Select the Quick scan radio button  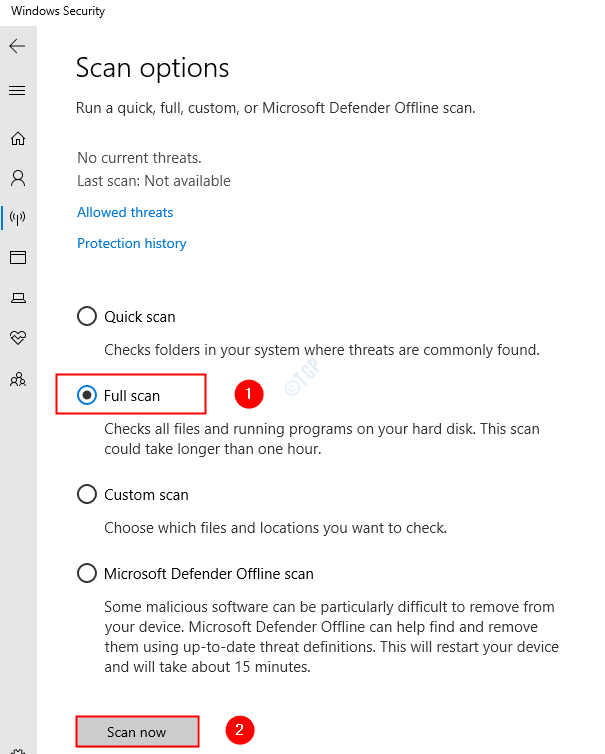[87, 316]
